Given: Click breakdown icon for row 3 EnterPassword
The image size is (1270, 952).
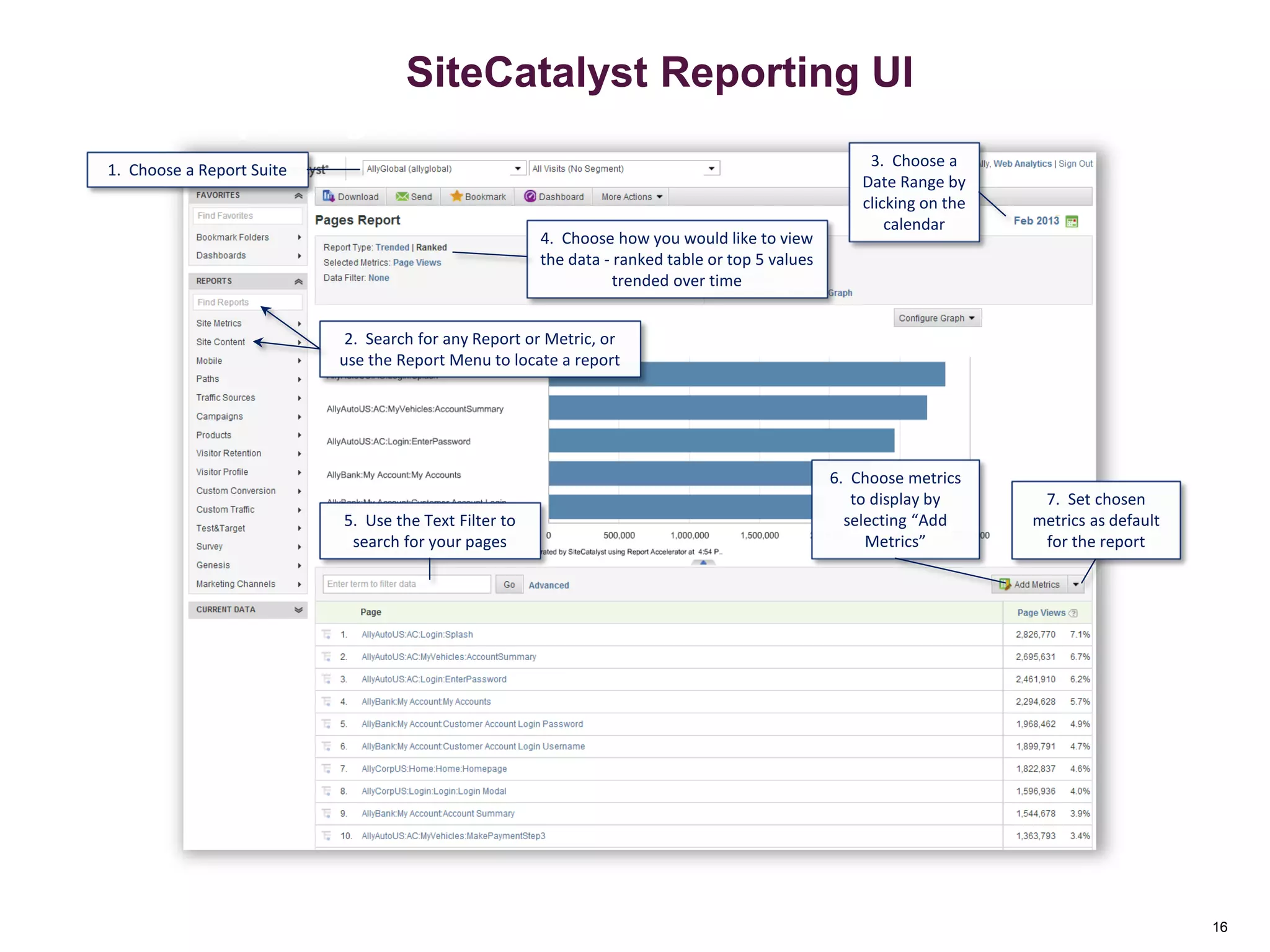Looking at the screenshot, I should point(326,679).
